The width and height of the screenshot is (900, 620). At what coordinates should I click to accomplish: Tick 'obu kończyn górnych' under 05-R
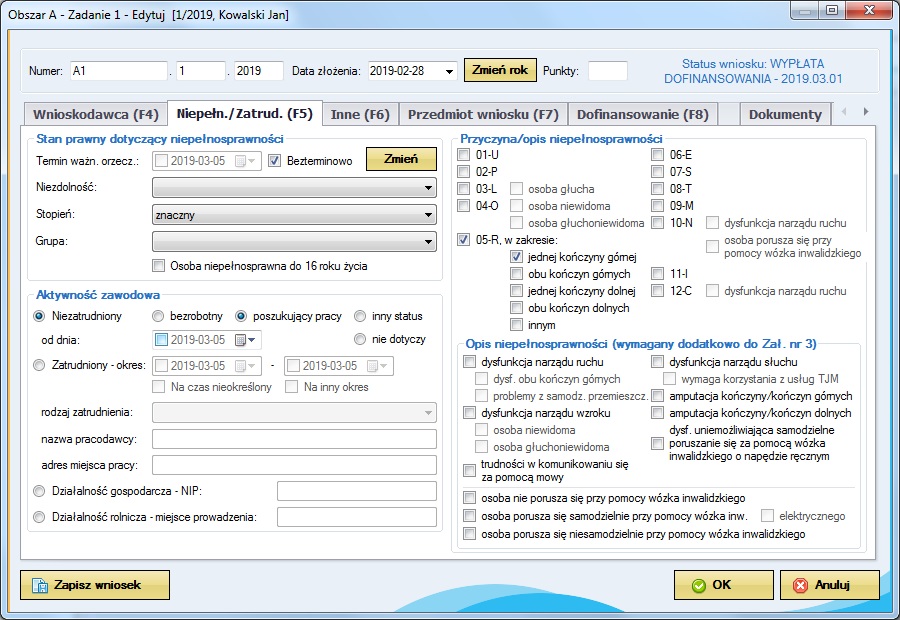tap(517, 274)
